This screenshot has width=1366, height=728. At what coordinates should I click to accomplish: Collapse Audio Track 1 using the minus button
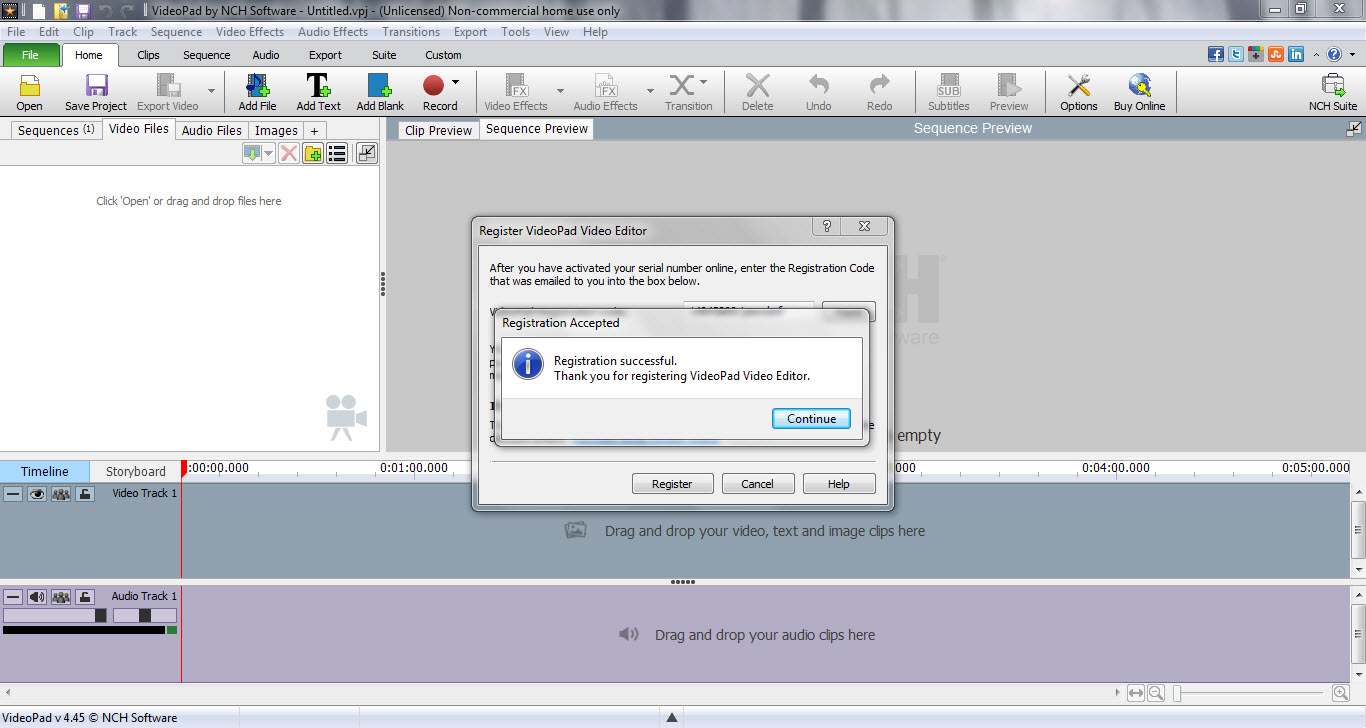click(x=13, y=597)
